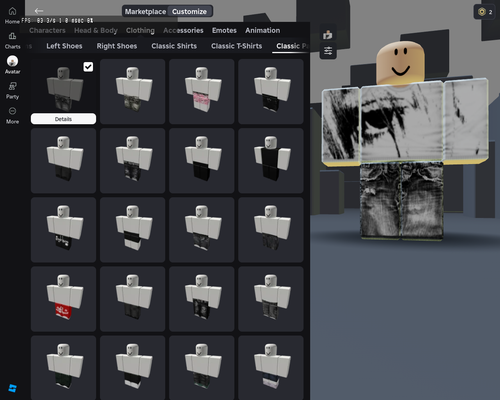Click the 3D avatar preview head
The image size is (500, 400).
point(400,63)
